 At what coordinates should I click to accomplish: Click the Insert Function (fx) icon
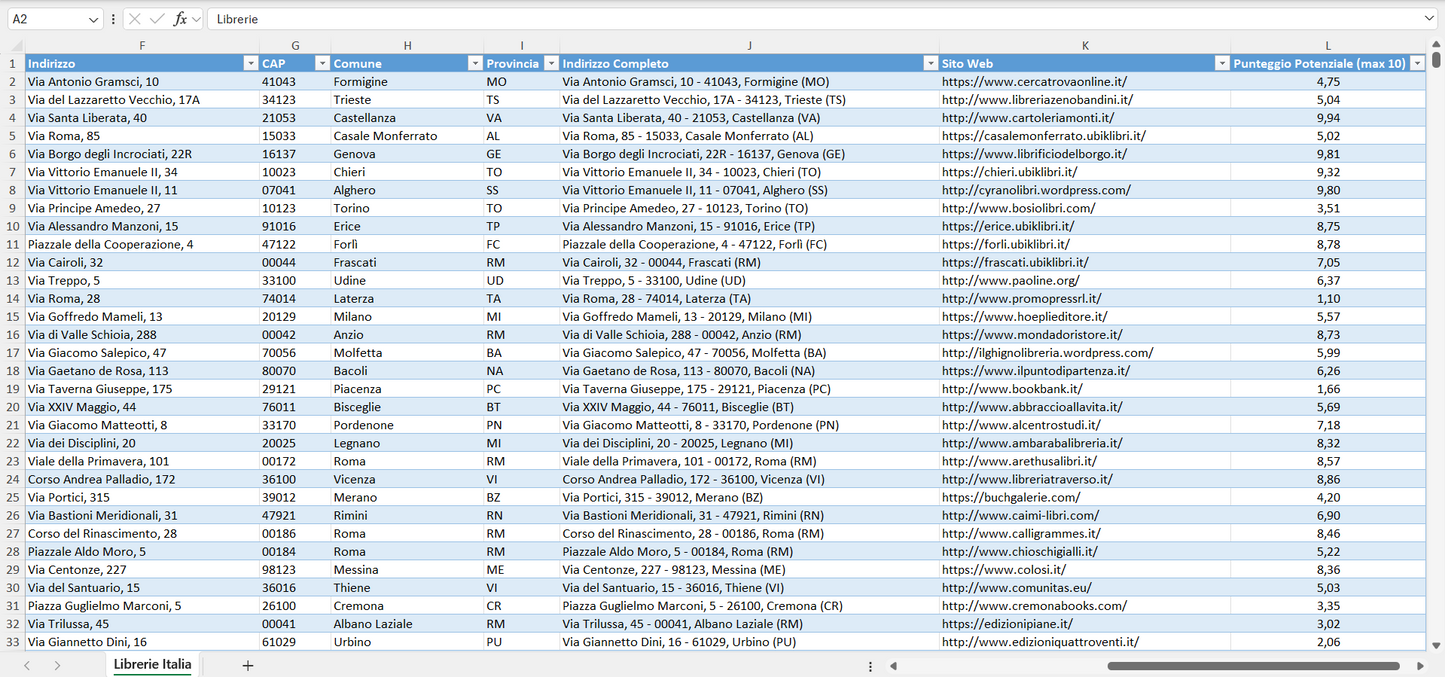pos(180,18)
